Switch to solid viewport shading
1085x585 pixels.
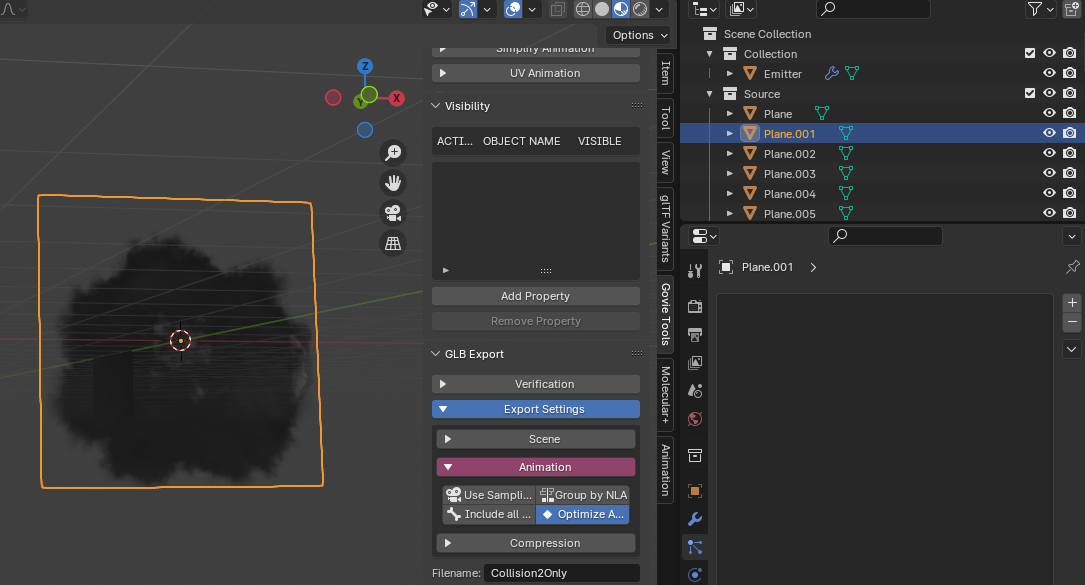point(602,9)
